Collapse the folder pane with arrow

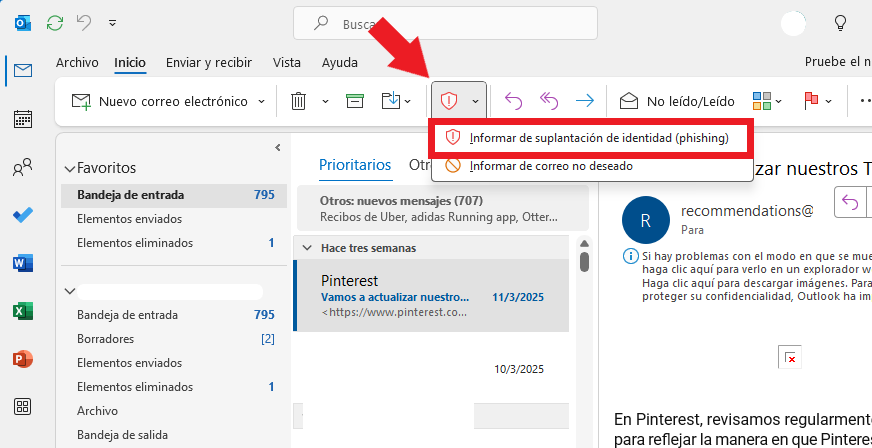278,147
